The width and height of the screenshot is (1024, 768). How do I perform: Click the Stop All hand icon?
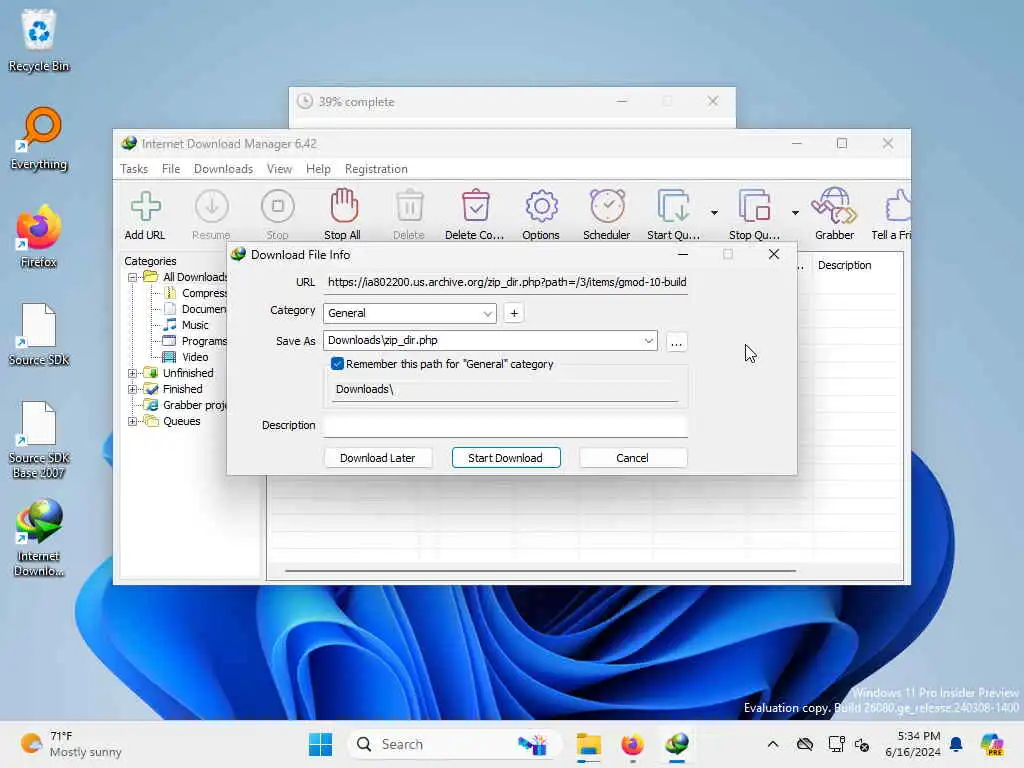point(343,214)
